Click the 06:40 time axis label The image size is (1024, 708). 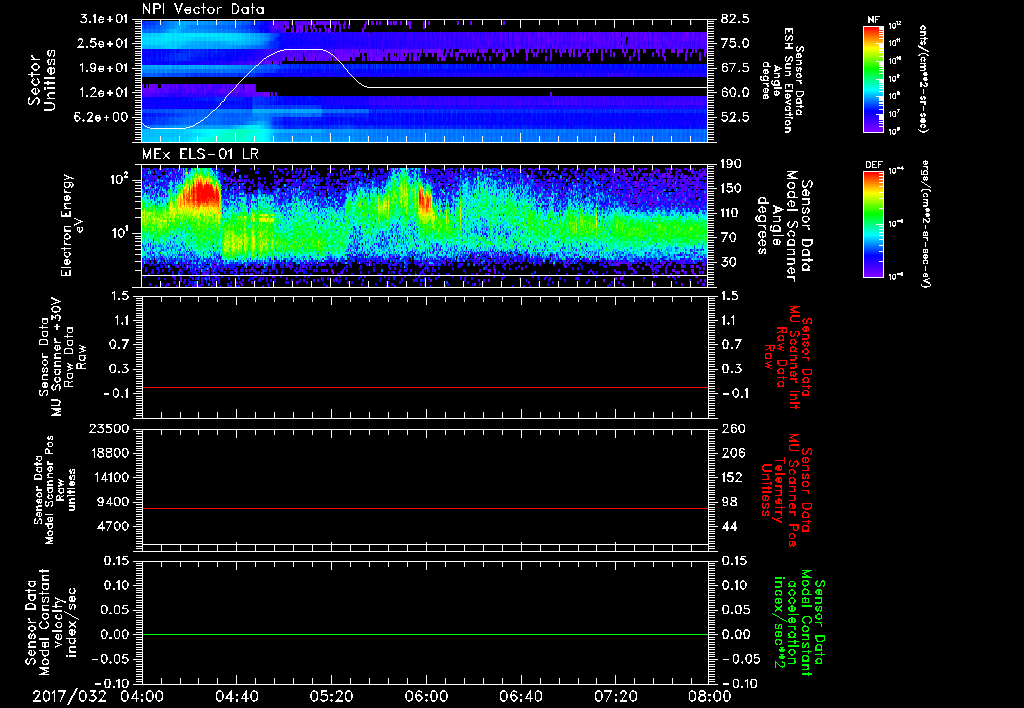[x=522, y=695]
